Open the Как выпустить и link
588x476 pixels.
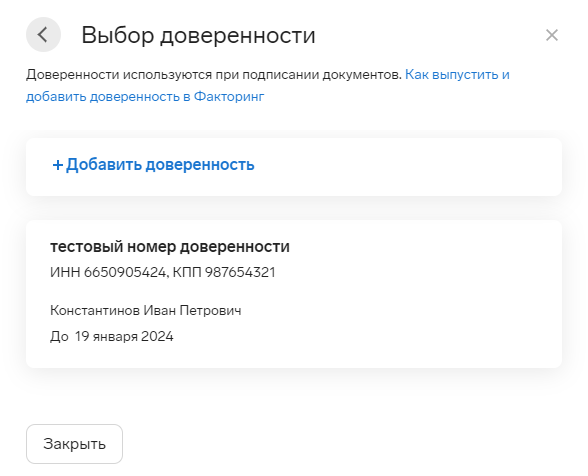coord(457,74)
